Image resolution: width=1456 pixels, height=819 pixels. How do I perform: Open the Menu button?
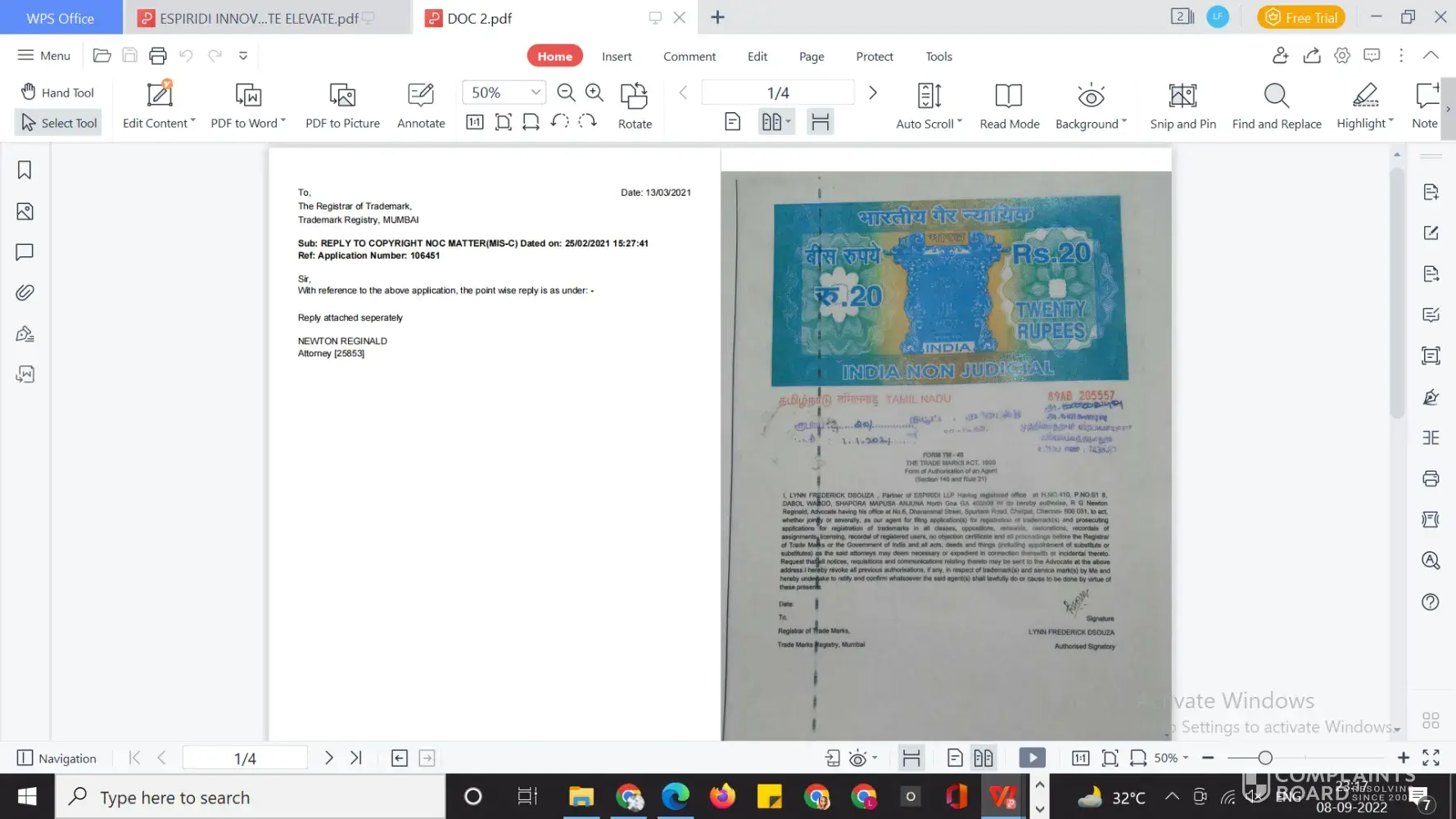(x=44, y=56)
